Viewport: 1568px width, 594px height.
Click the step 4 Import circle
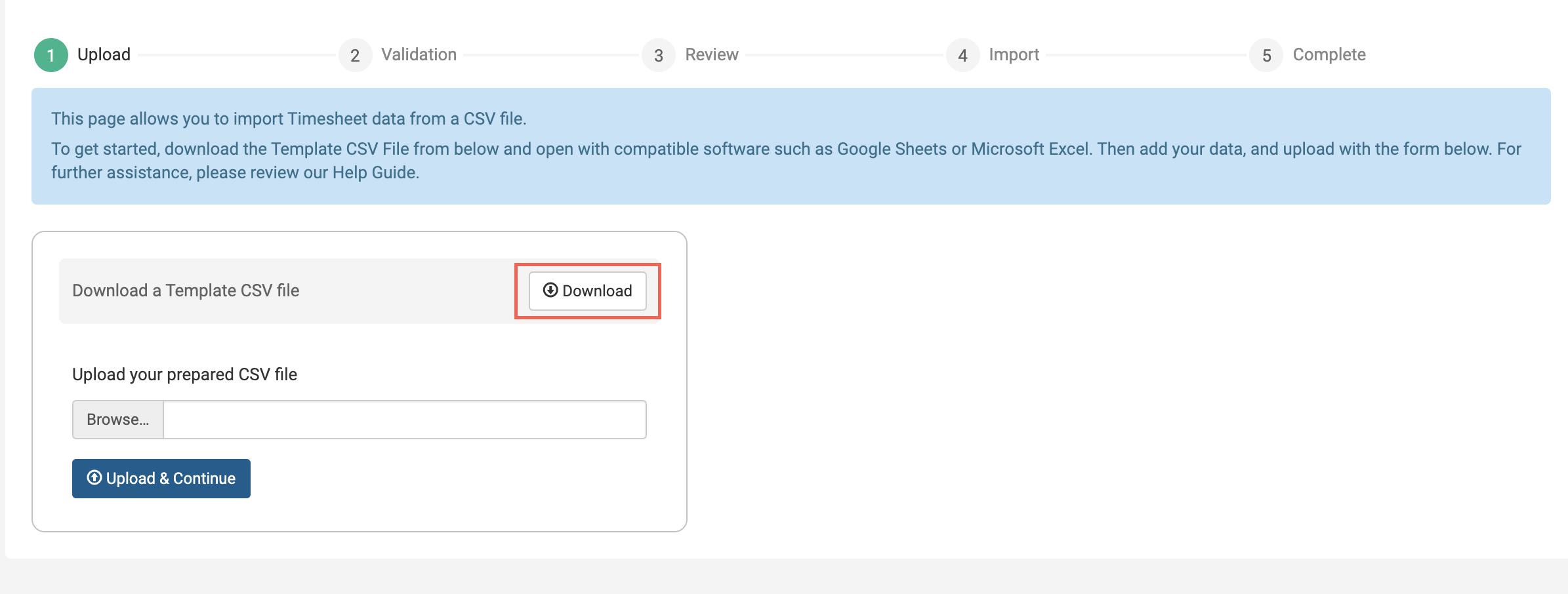(x=962, y=56)
